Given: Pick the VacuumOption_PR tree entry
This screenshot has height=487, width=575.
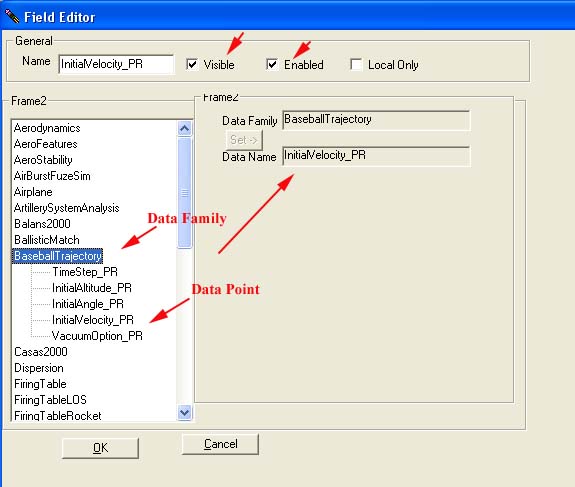Looking at the screenshot, I should (97, 336).
